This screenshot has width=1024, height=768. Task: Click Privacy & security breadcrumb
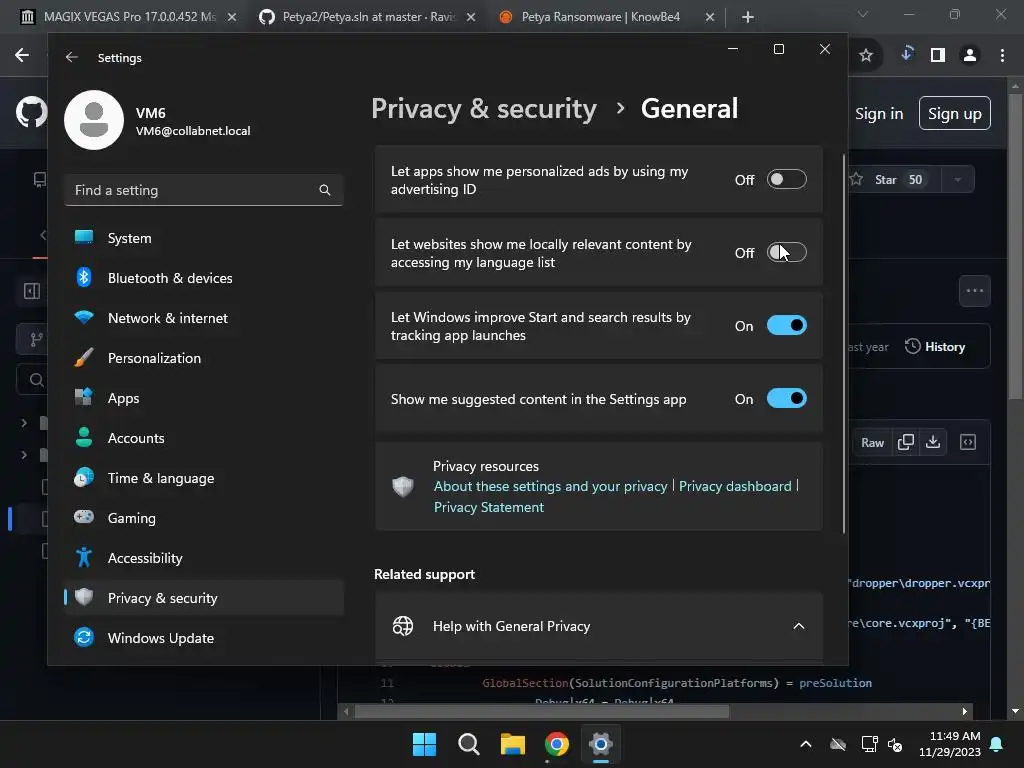[x=484, y=108]
